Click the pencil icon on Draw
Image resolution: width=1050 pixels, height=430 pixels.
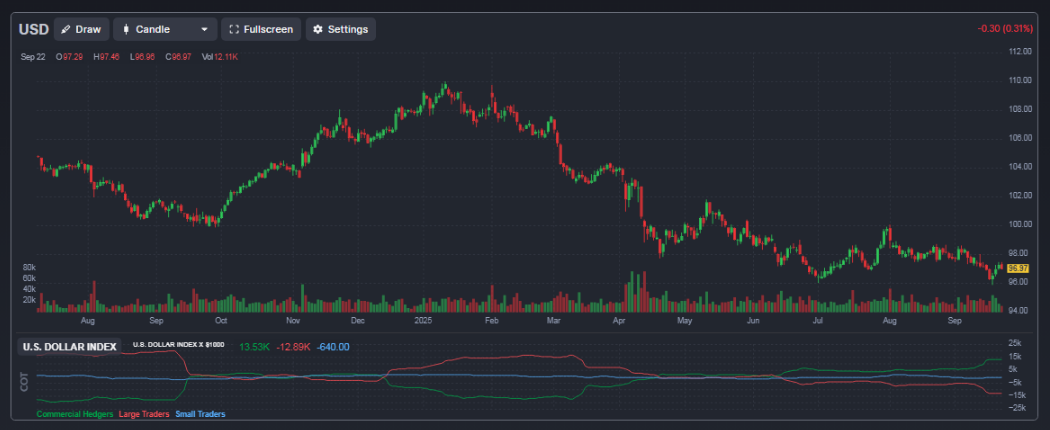coord(66,29)
